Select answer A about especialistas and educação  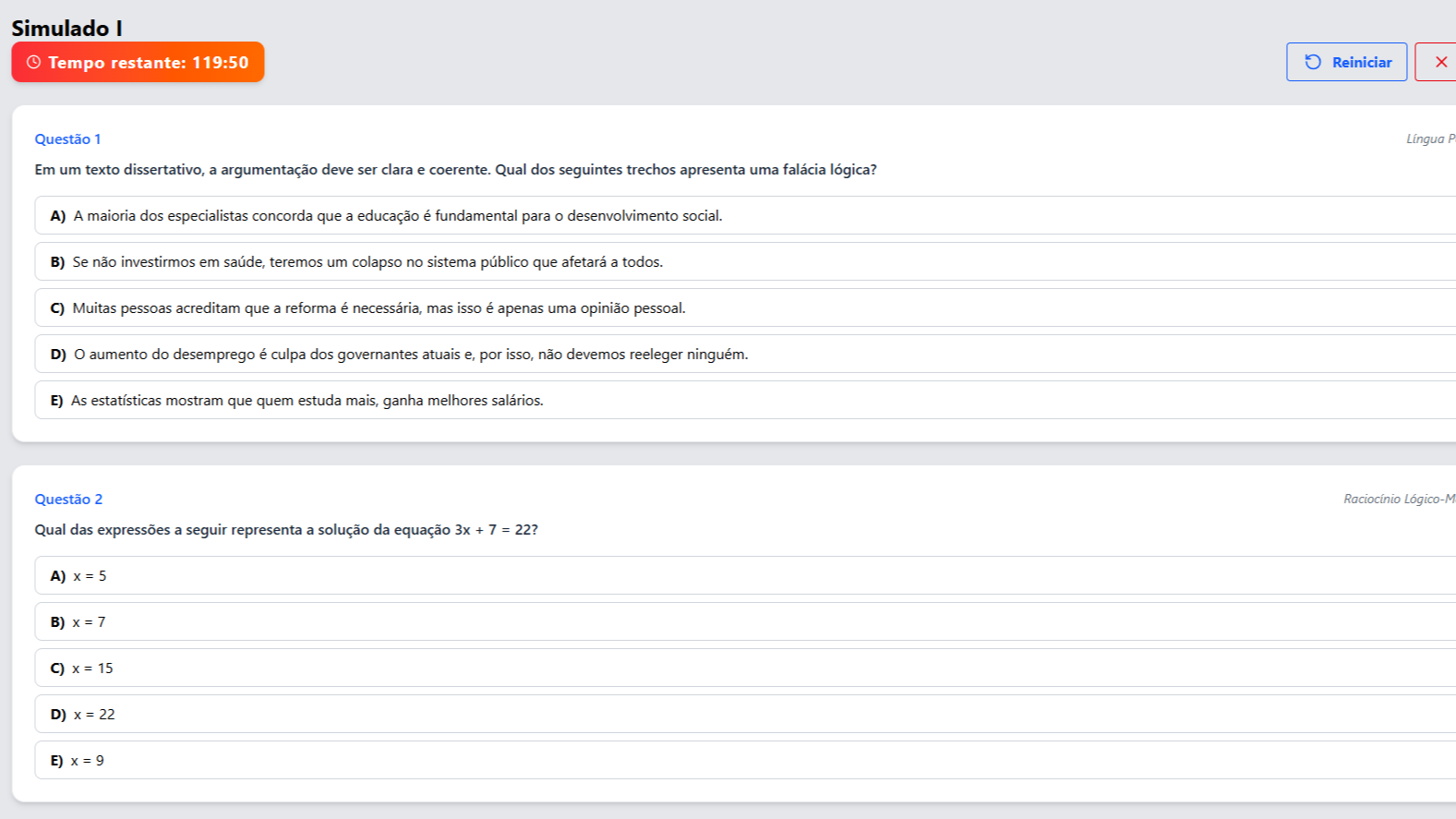pyautogui.click(x=397, y=216)
